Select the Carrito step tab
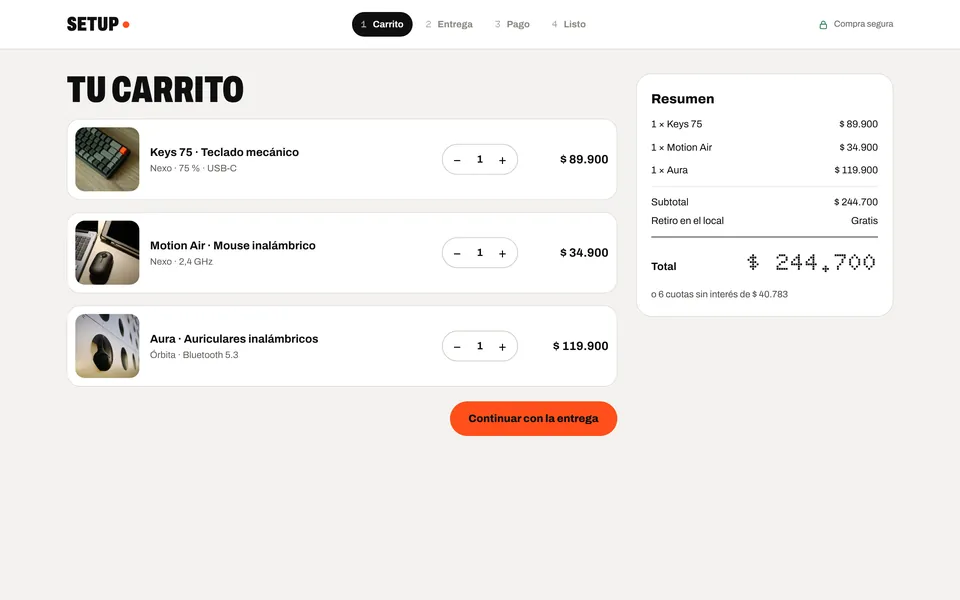 pos(382,24)
